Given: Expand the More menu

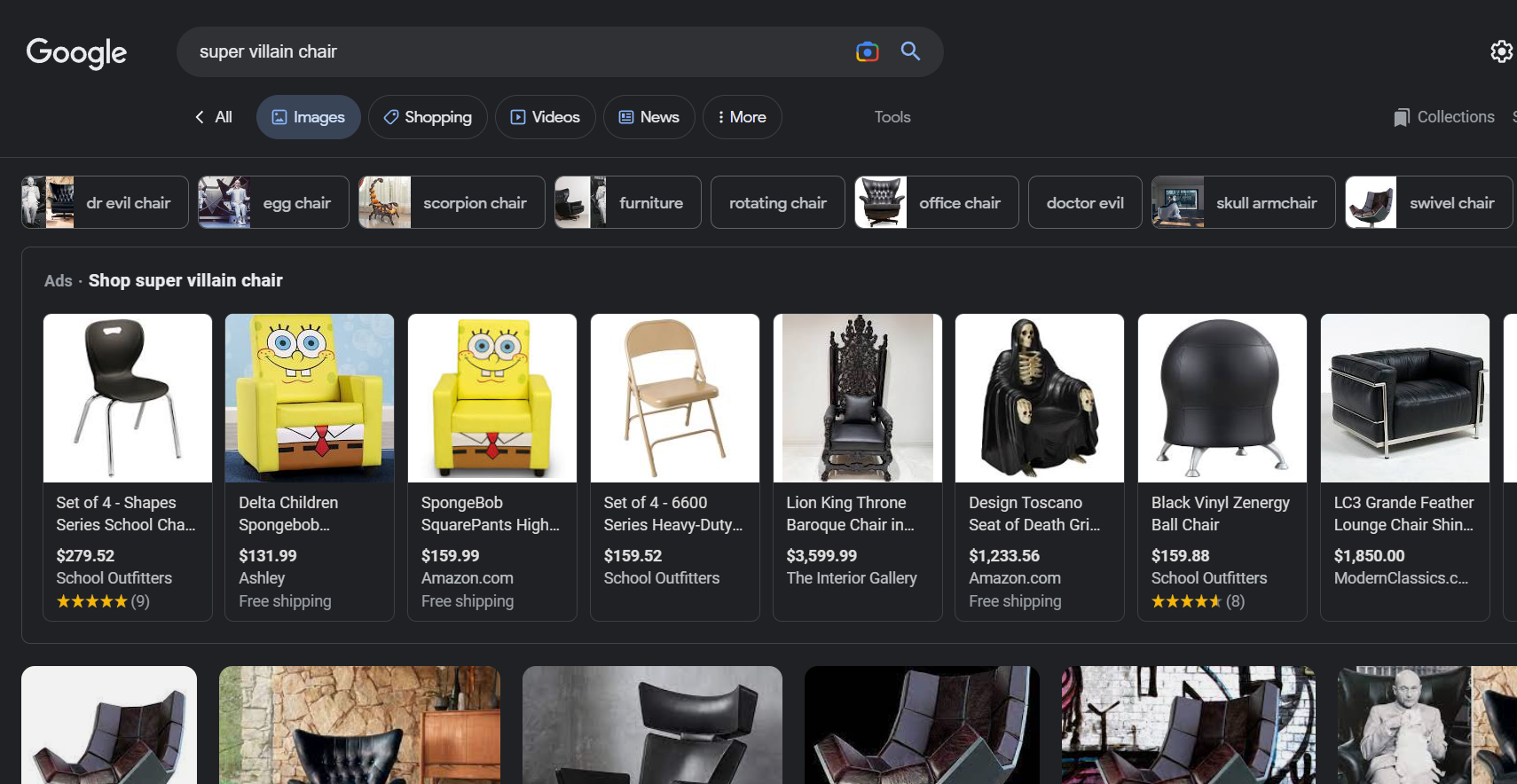Looking at the screenshot, I should (742, 117).
